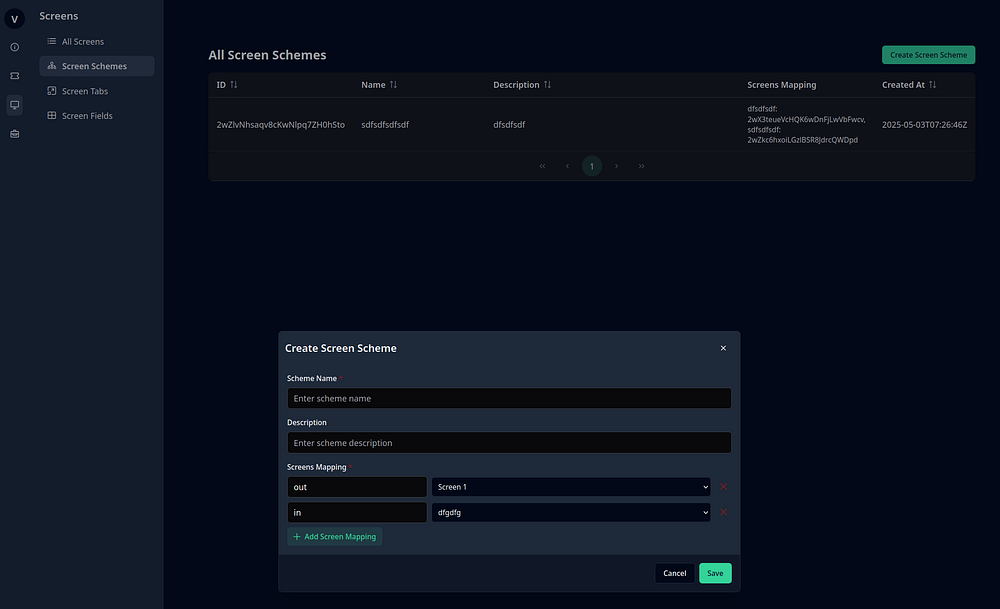The height and width of the screenshot is (609, 1000).
Task: Open Screen Fields in sidebar
Action: point(86,116)
